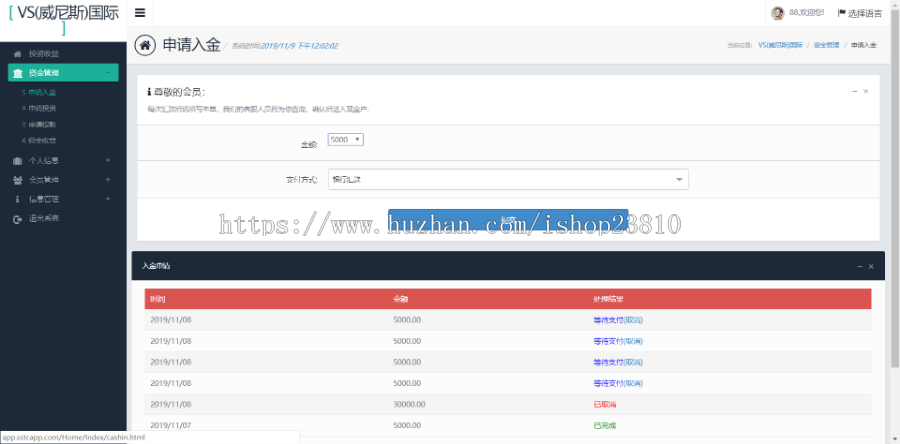This screenshot has height=444, width=900.
Task: Click the 时间 column header
Action: (x=158, y=299)
